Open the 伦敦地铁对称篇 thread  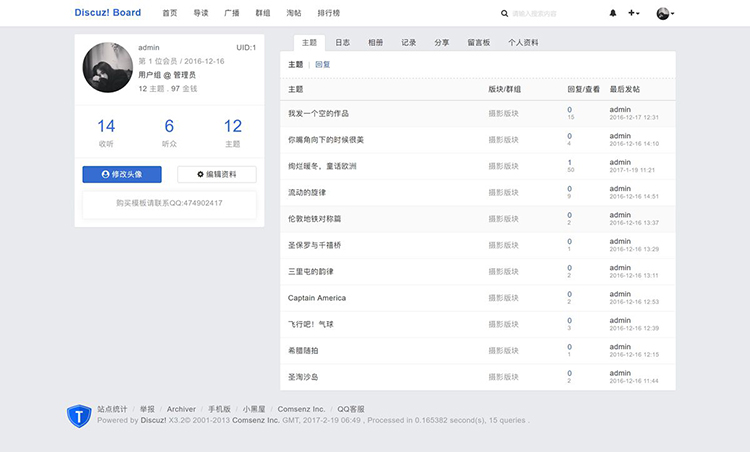tap(314, 218)
